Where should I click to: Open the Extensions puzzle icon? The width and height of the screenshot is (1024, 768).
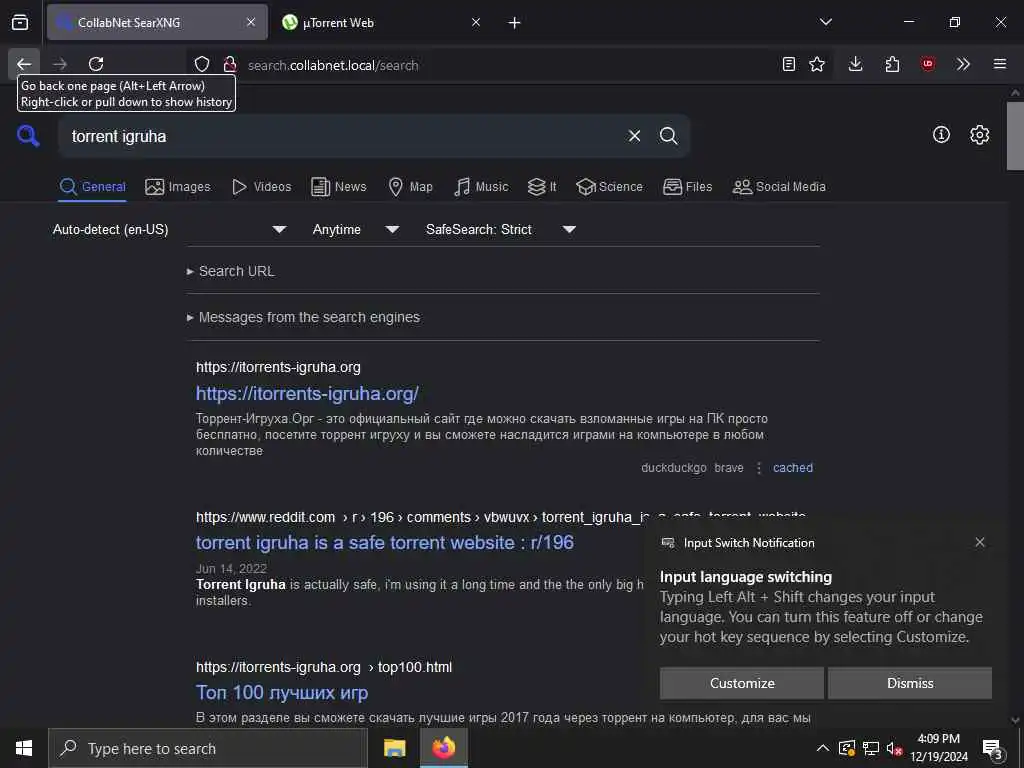tap(892, 64)
